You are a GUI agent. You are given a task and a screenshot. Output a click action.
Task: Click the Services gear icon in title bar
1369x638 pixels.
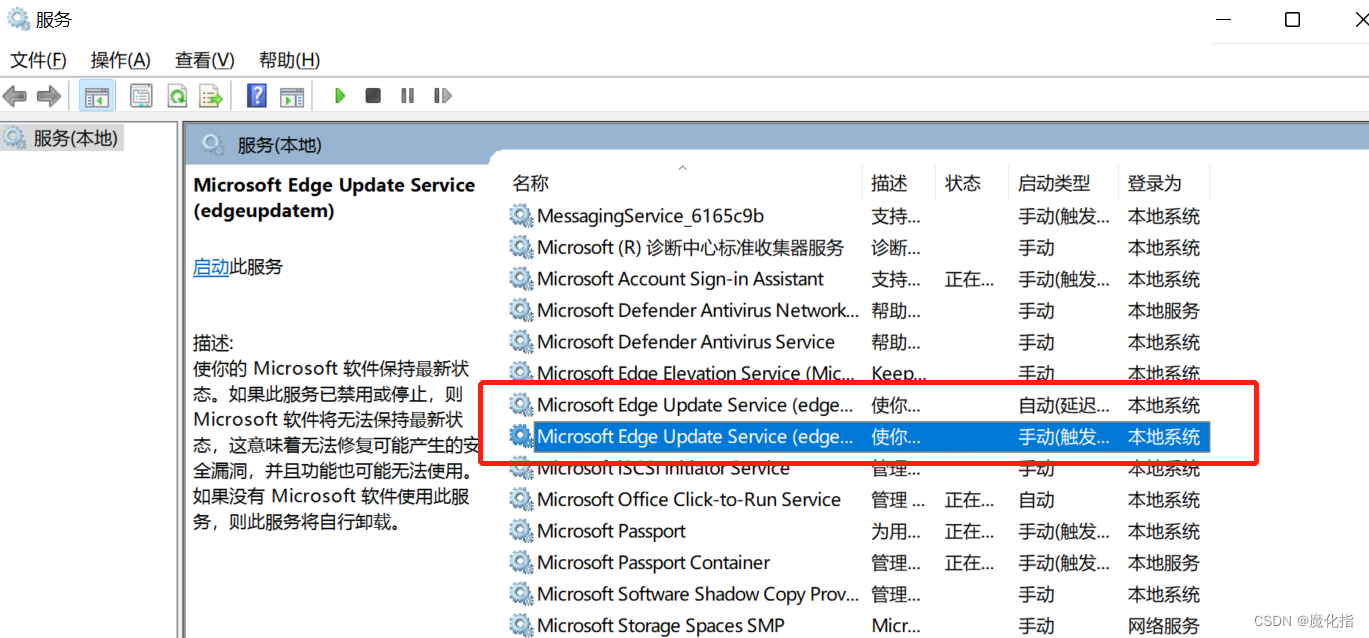click(x=18, y=19)
